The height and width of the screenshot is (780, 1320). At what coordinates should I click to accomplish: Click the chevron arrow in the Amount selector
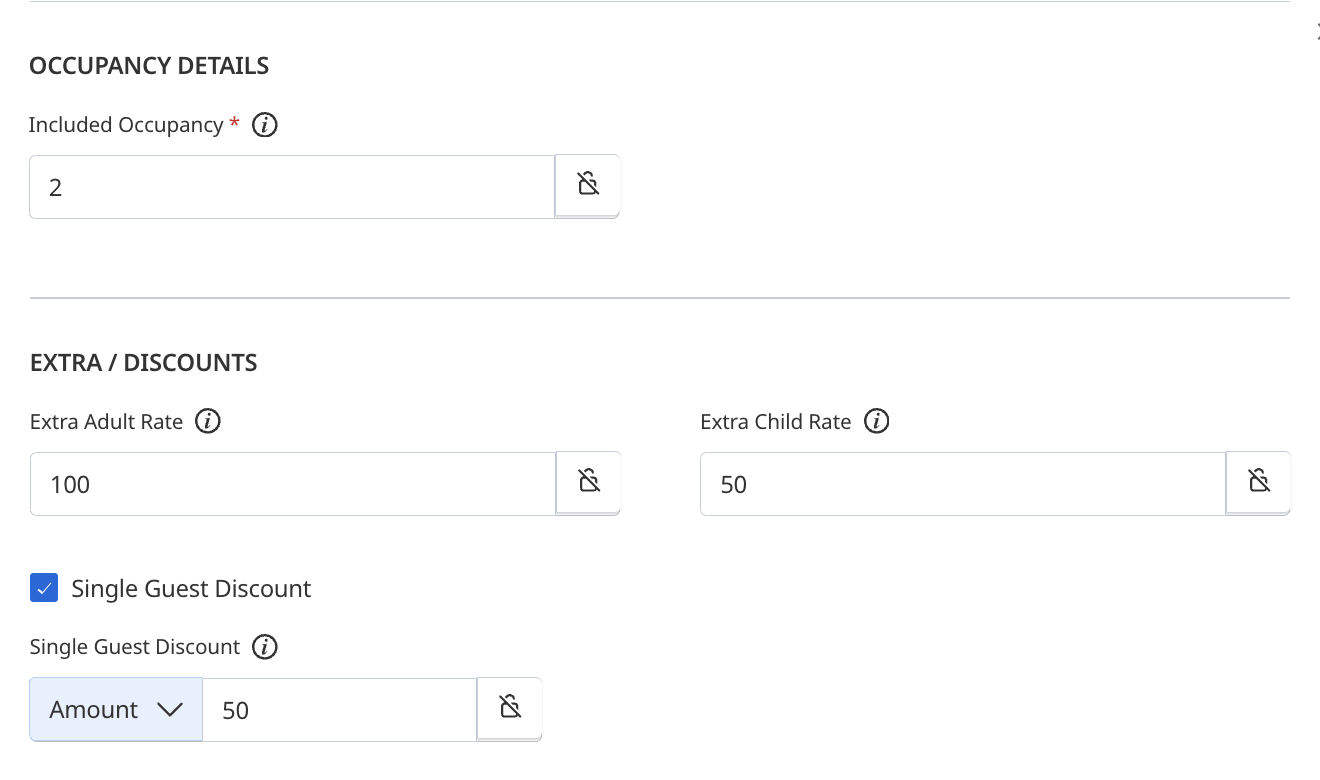click(x=170, y=710)
